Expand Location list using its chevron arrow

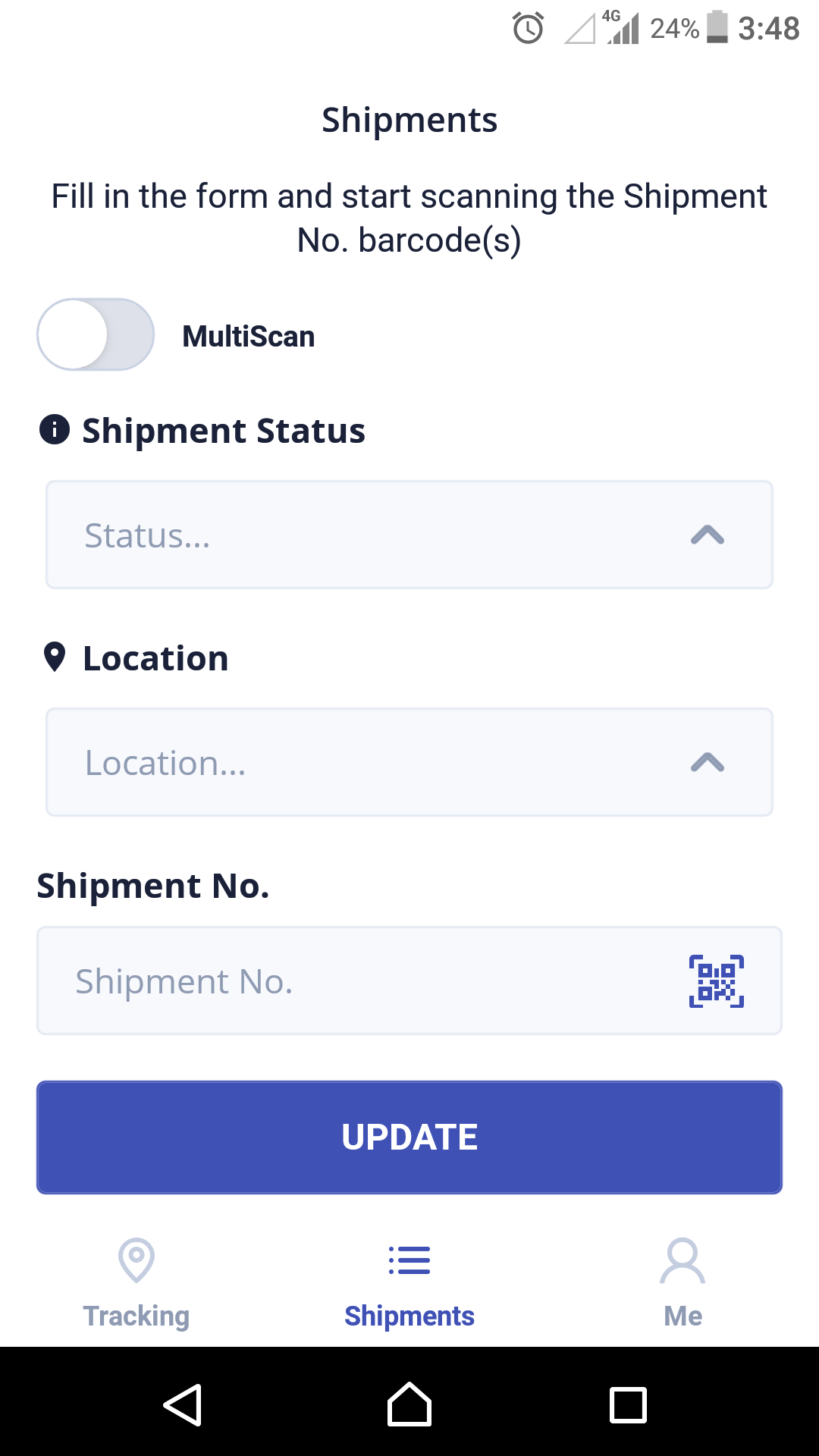point(708,762)
